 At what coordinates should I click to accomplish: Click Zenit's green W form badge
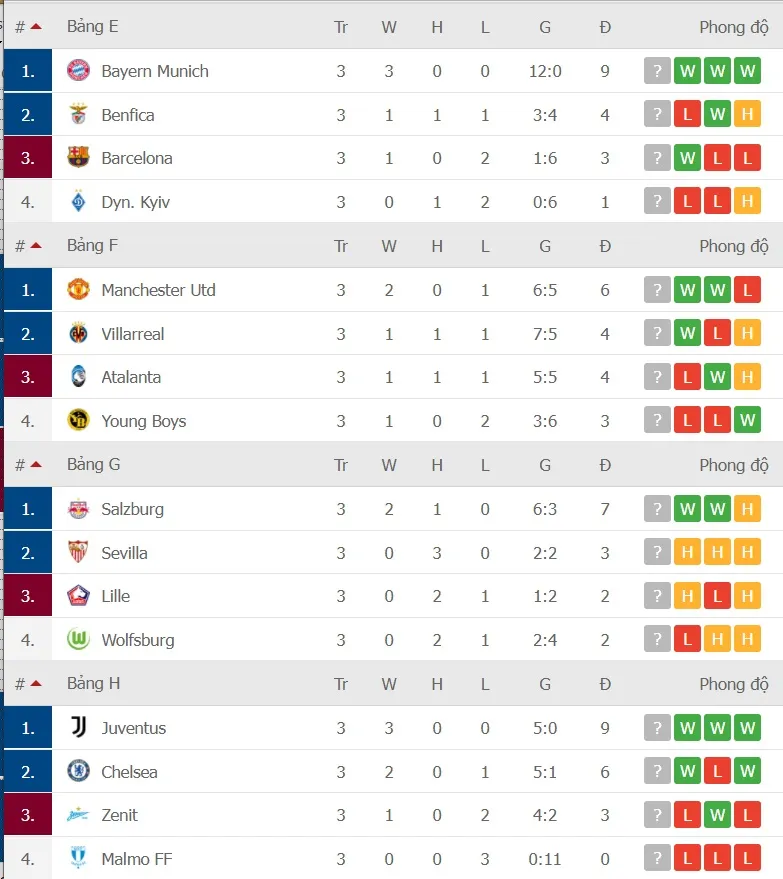click(717, 816)
